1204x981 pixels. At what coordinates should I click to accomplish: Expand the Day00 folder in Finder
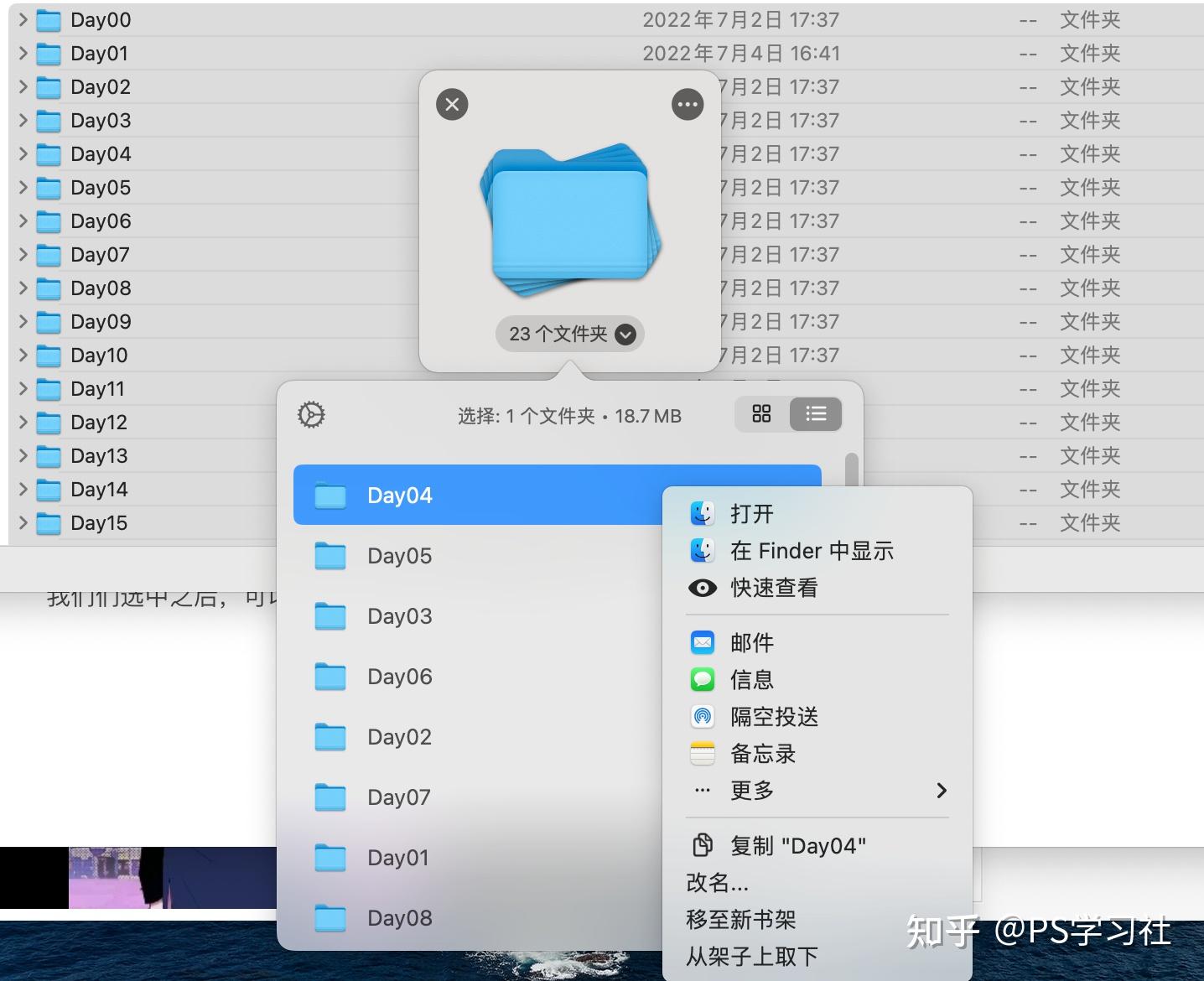pyautogui.click(x=23, y=19)
